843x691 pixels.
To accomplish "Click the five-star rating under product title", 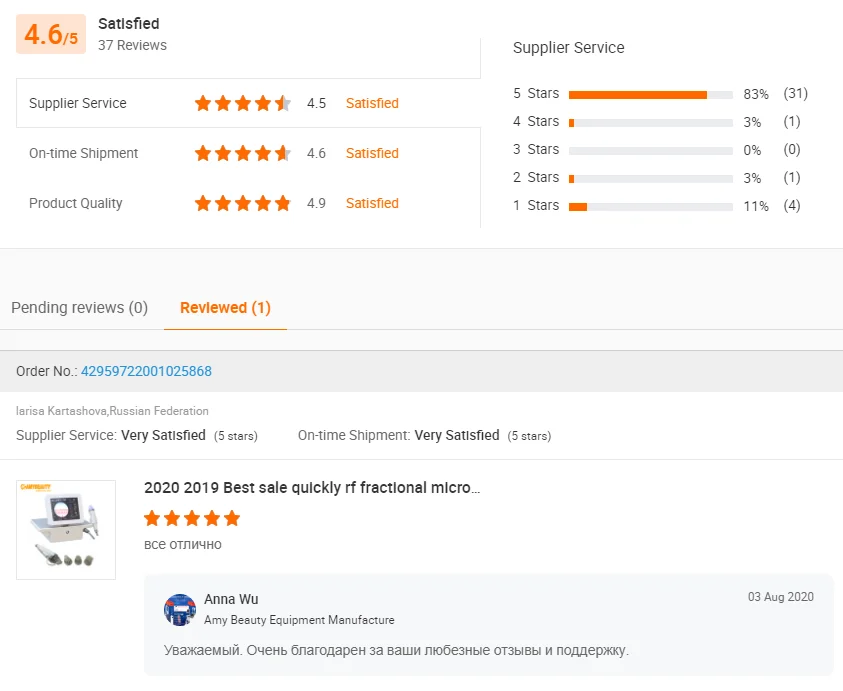I will pos(192,518).
